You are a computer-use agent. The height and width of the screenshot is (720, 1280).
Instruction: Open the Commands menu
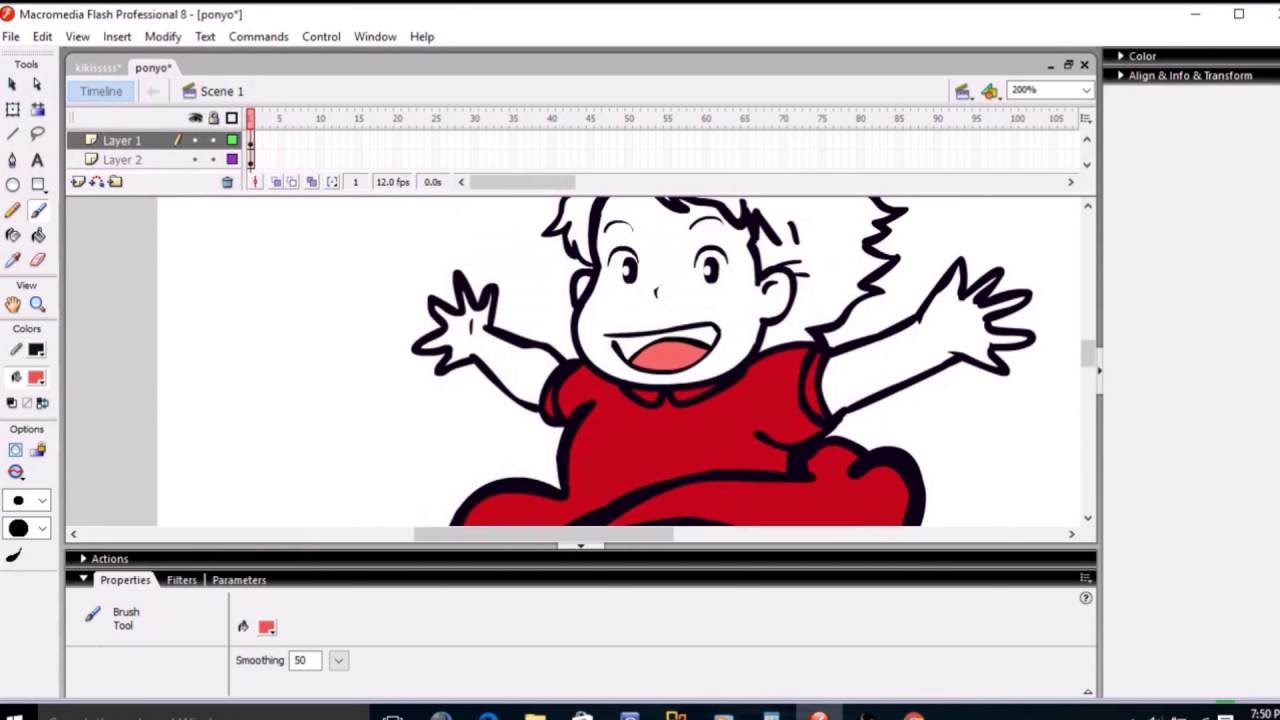click(x=258, y=37)
